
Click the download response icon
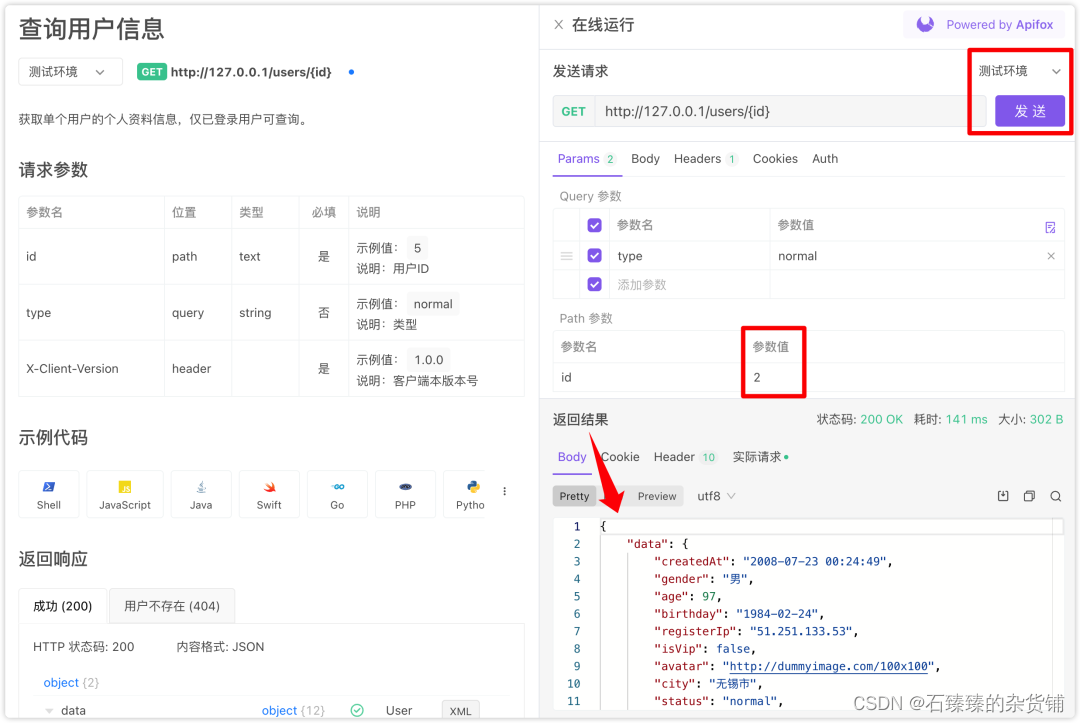click(x=1003, y=496)
